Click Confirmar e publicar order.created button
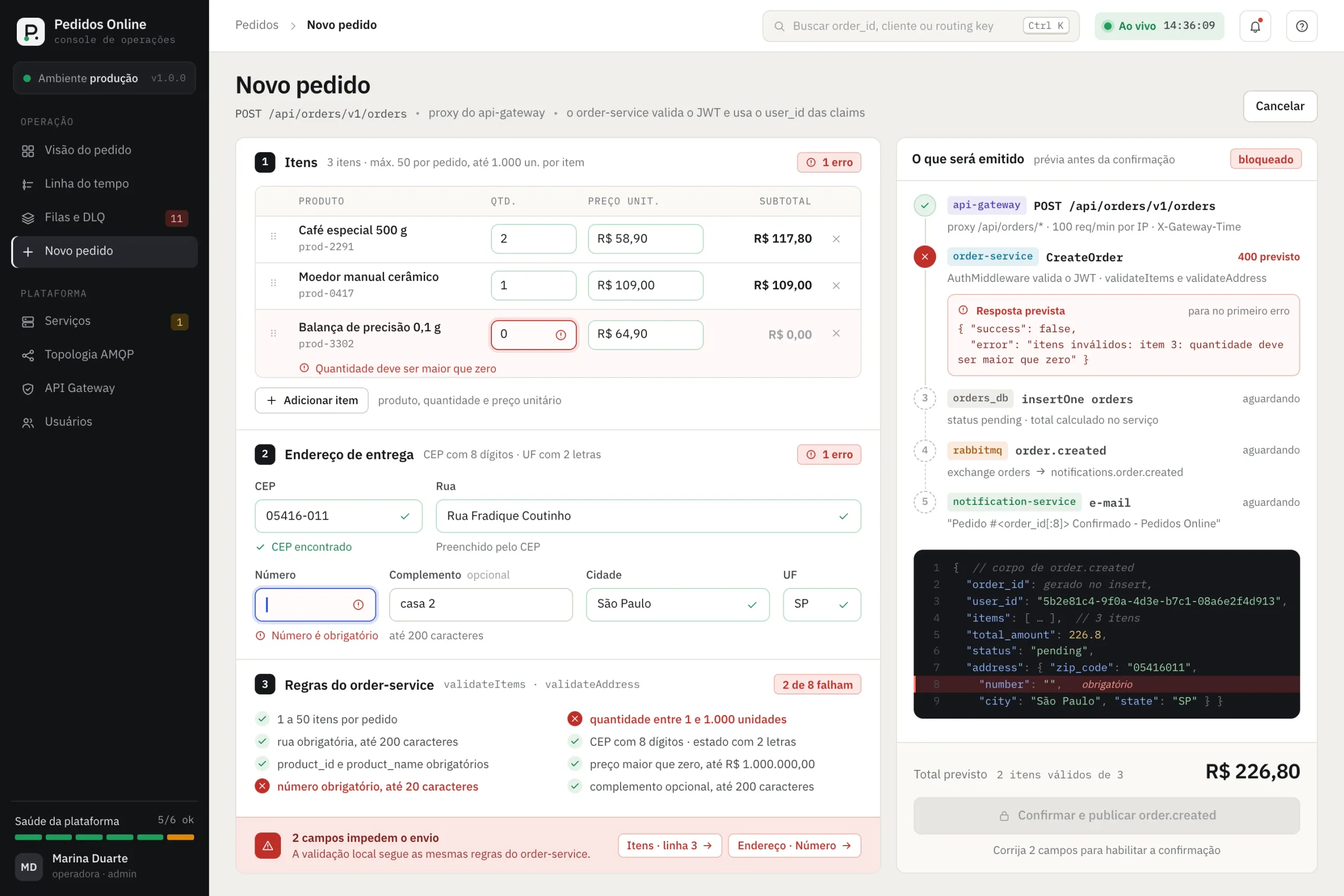 tap(1106, 816)
